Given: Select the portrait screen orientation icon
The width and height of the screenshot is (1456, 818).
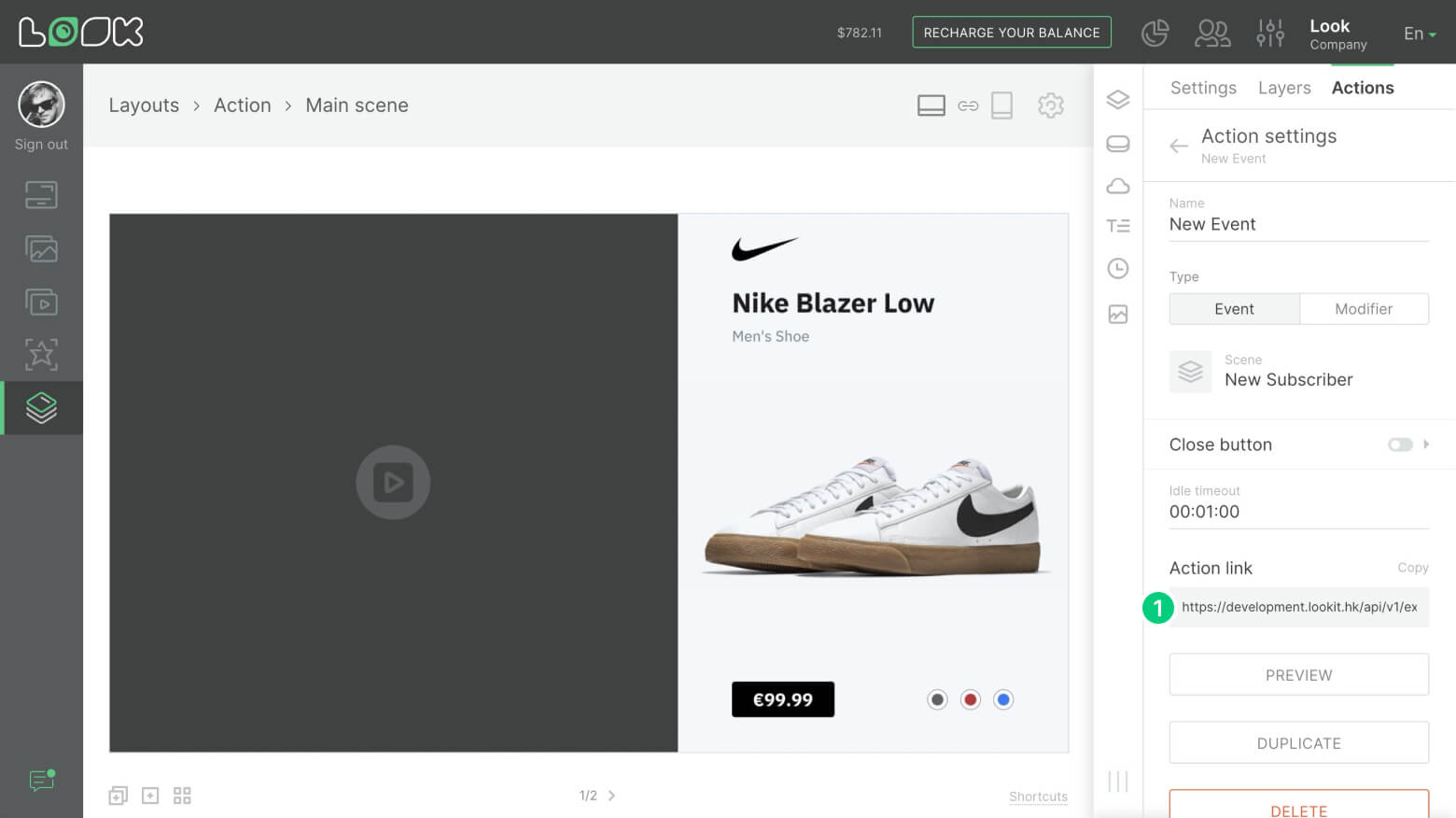Looking at the screenshot, I should click(x=1001, y=106).
